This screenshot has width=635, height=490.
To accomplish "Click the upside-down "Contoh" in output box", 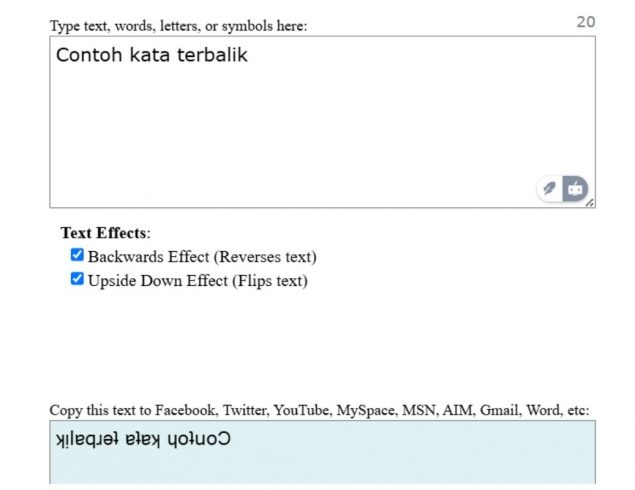I will [203, 439].
